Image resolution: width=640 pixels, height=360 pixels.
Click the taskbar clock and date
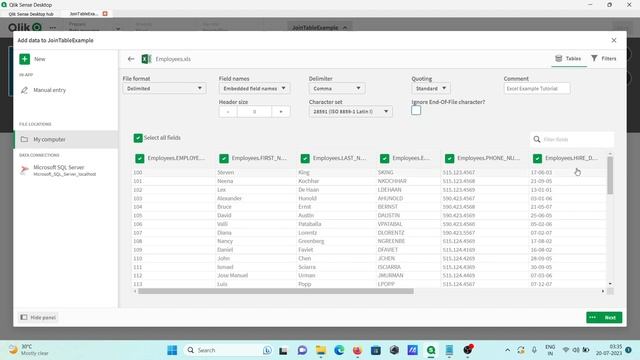click(x=609, y=350)
